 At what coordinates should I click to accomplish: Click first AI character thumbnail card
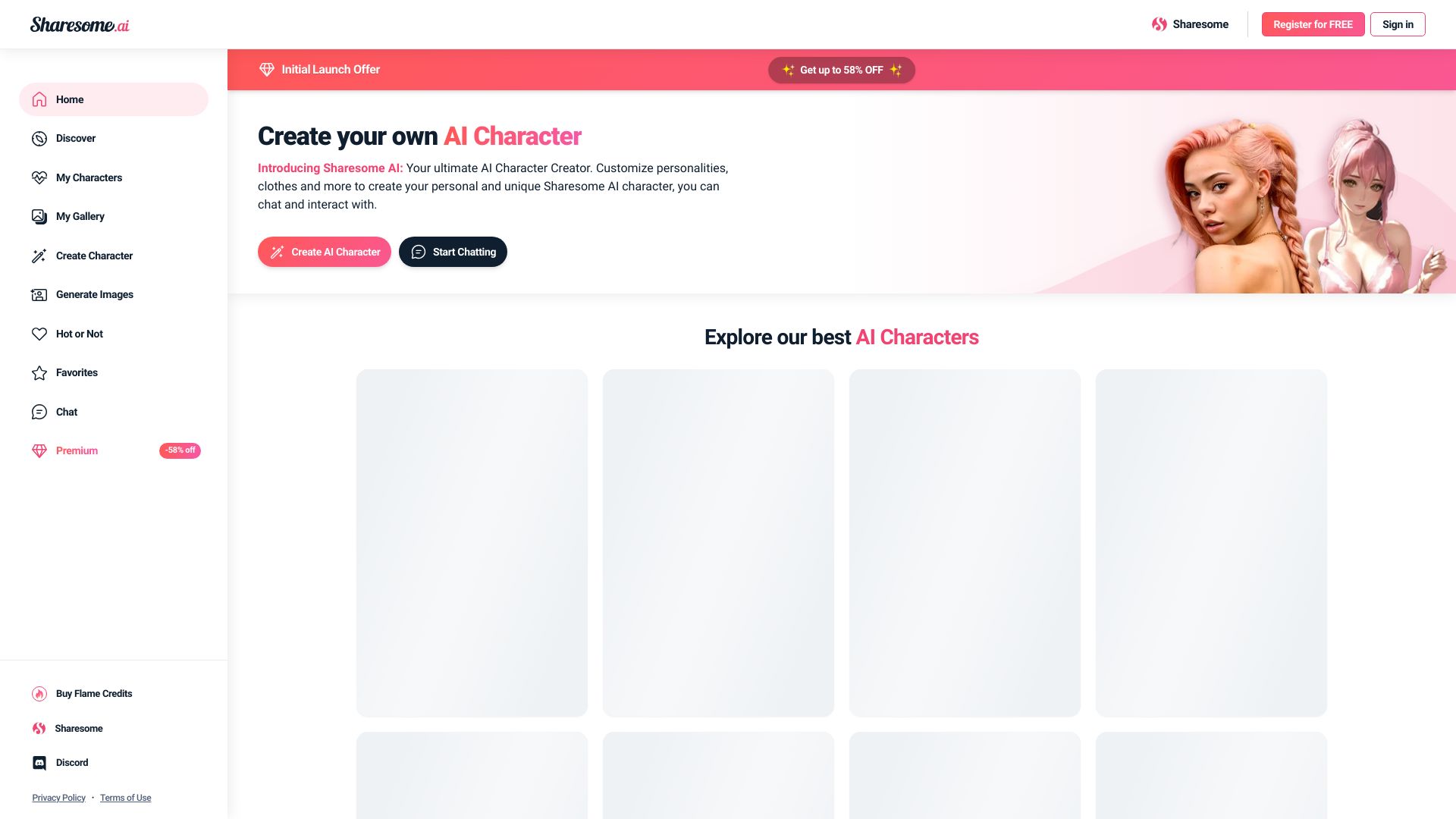click(472, 542)
